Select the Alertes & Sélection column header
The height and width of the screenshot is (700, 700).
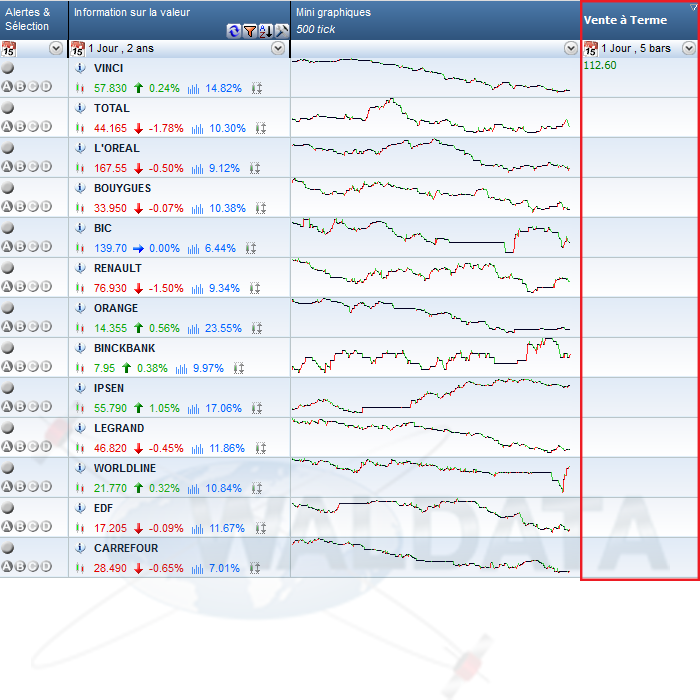tap(34, 20)
